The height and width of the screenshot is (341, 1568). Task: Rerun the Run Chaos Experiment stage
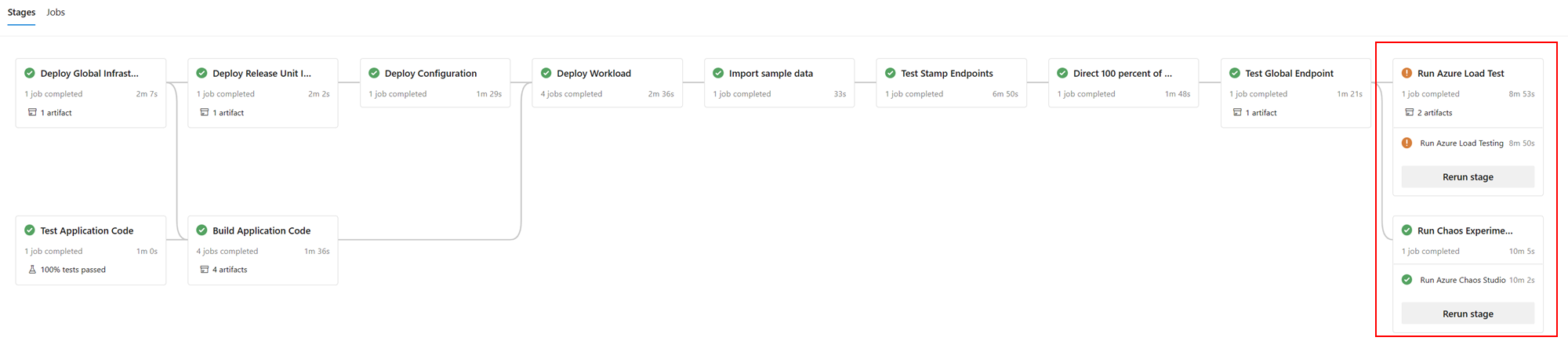[x=1468, y=314]
